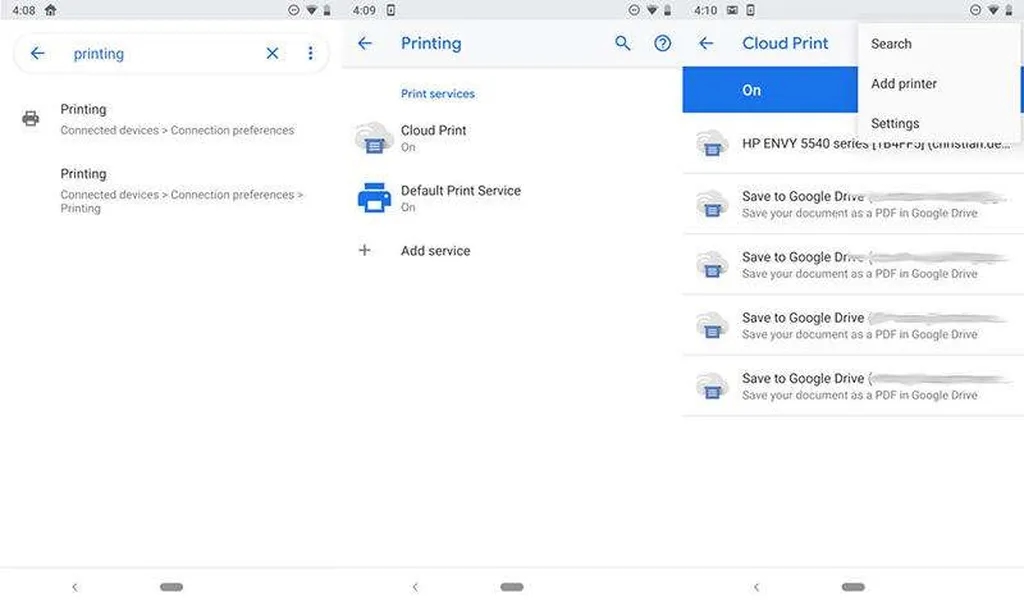Image resolution: width=1024 pixels, height=607 pixels.
Task: Clear the search text with X icon
Action: [x=272, y=53]
